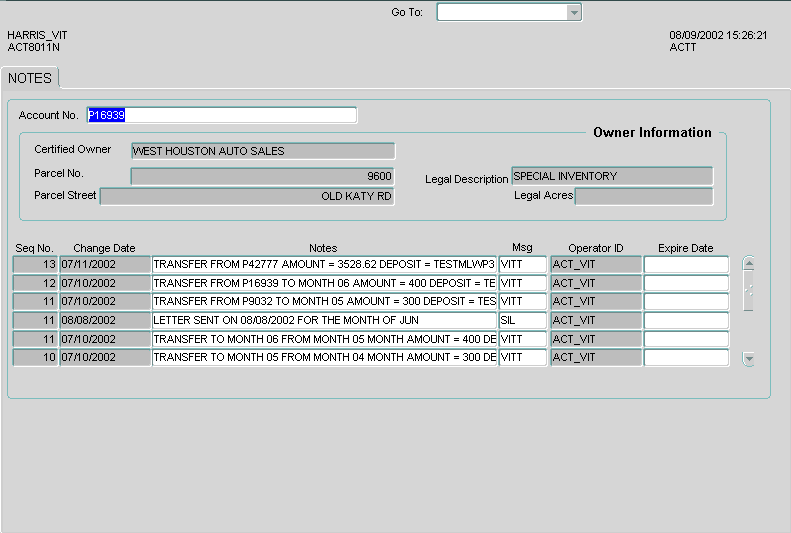The image size is (791, 533).
Task: Click Expire Date cell for Seq No. 13
Action: 686,264
